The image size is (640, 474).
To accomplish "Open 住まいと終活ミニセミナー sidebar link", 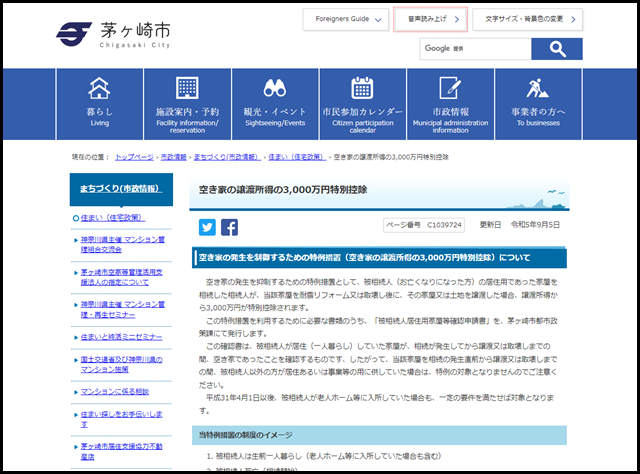I will coord(121,337).
